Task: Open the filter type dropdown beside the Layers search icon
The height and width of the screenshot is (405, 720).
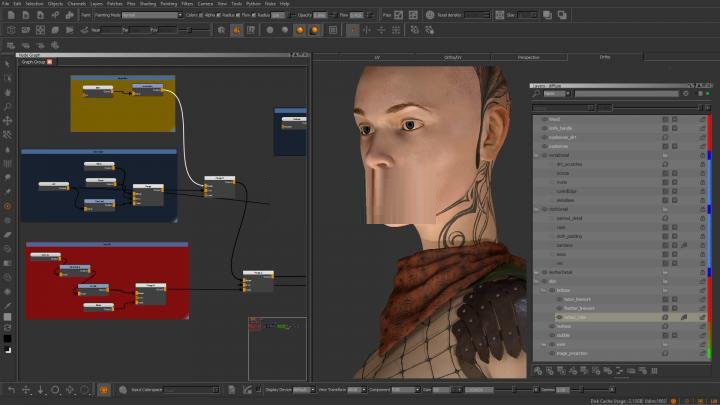Action: (557, 94)
